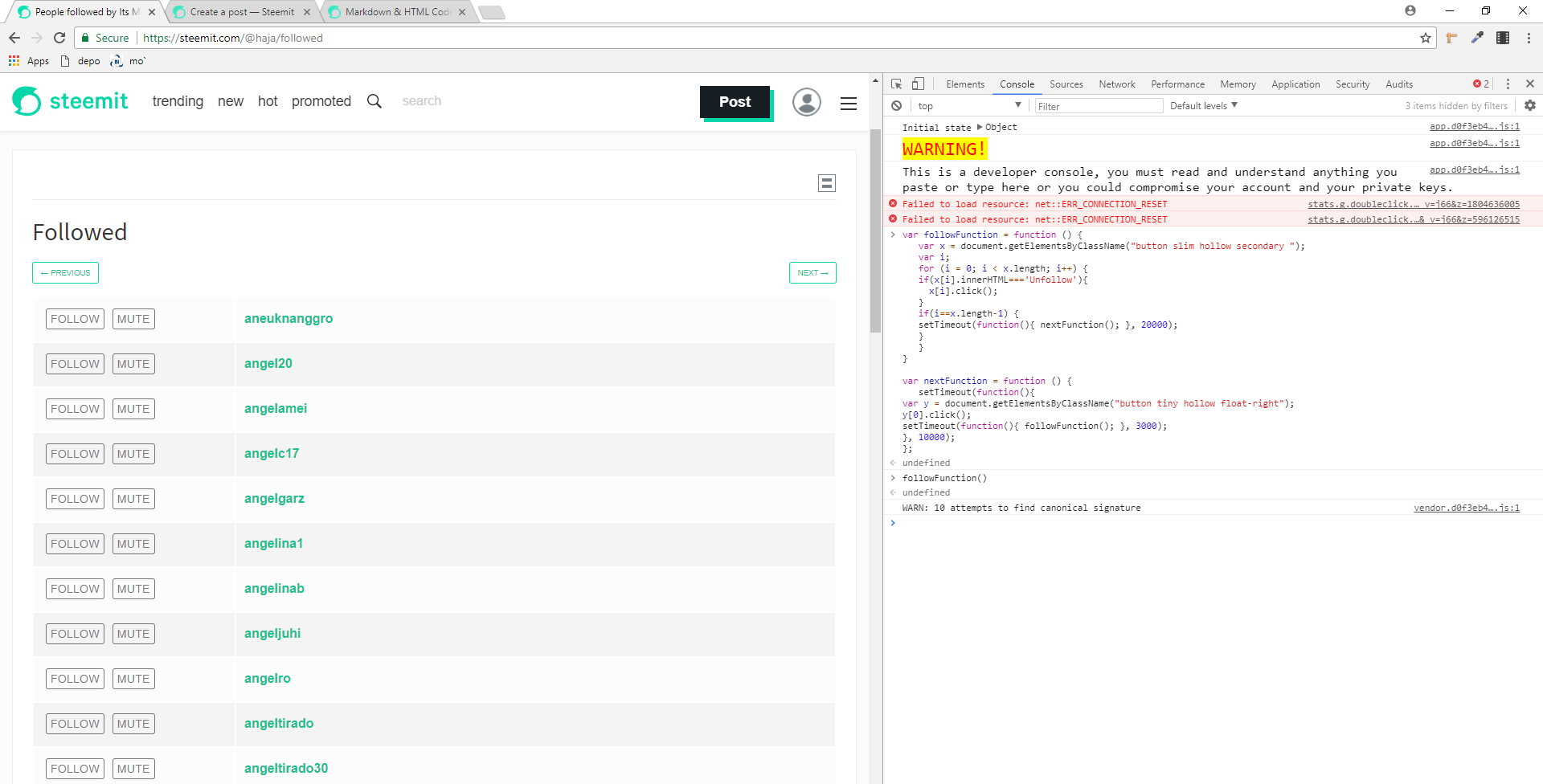Open the DevTools three-dot customize menu
This screenshot has height=784, width=1543.
[1508, 84]
